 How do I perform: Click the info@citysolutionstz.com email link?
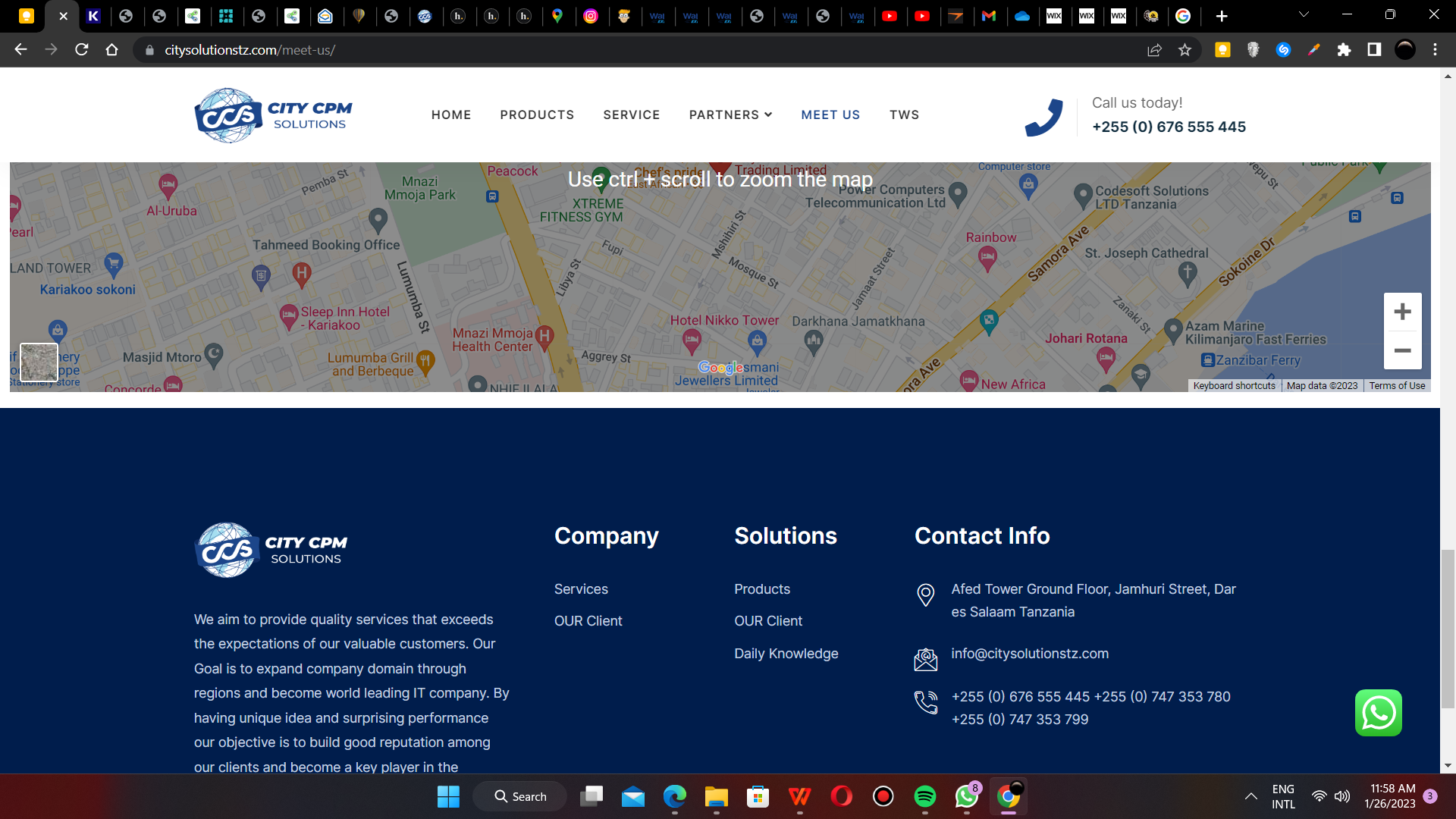point(1030,654)
